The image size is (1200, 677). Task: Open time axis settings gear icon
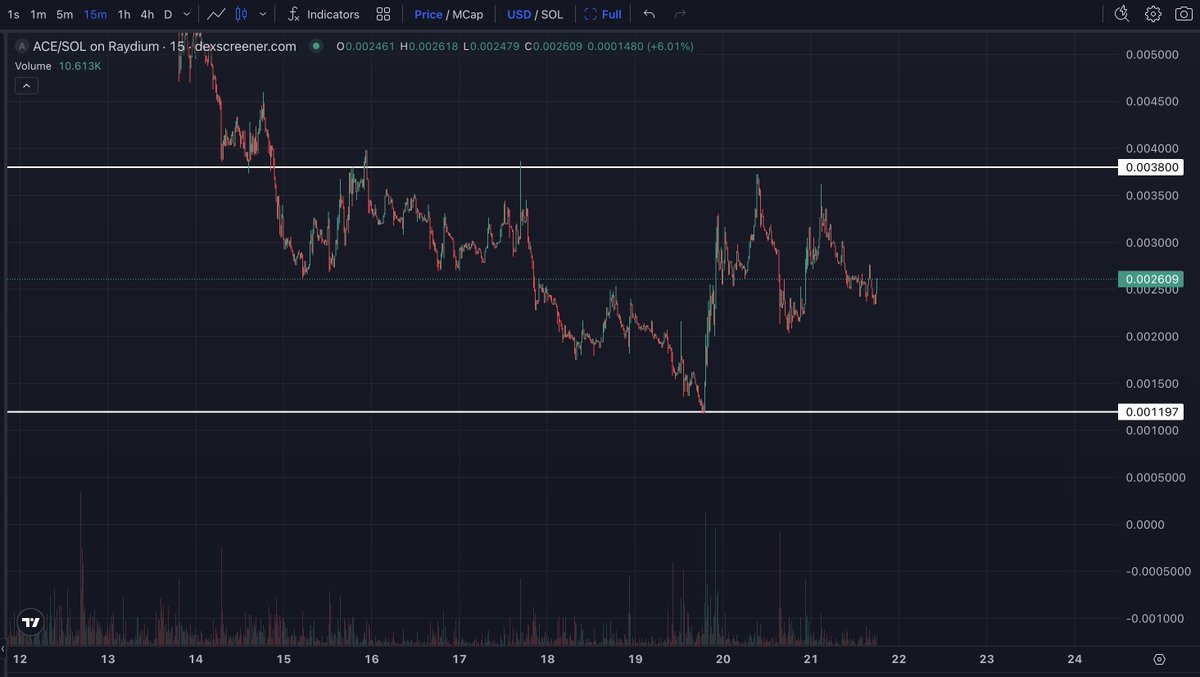point(1159,659)
